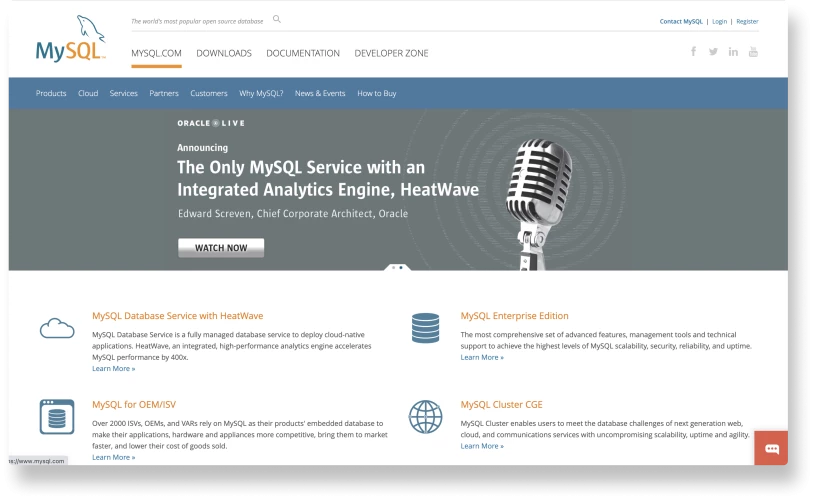This screenshot has height=500, width=814.
Task: Select the second banner carousel dot
Action: coord(401,267)
